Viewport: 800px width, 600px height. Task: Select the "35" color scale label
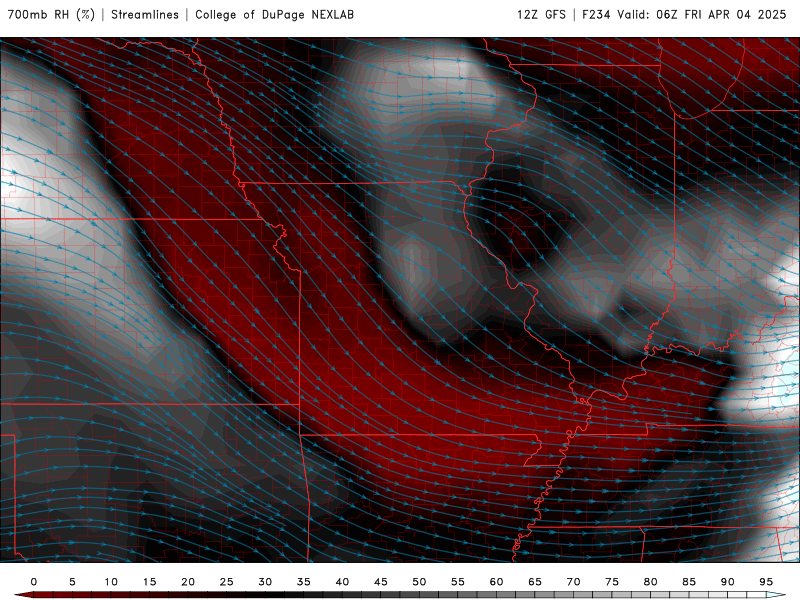coord(304,582)
